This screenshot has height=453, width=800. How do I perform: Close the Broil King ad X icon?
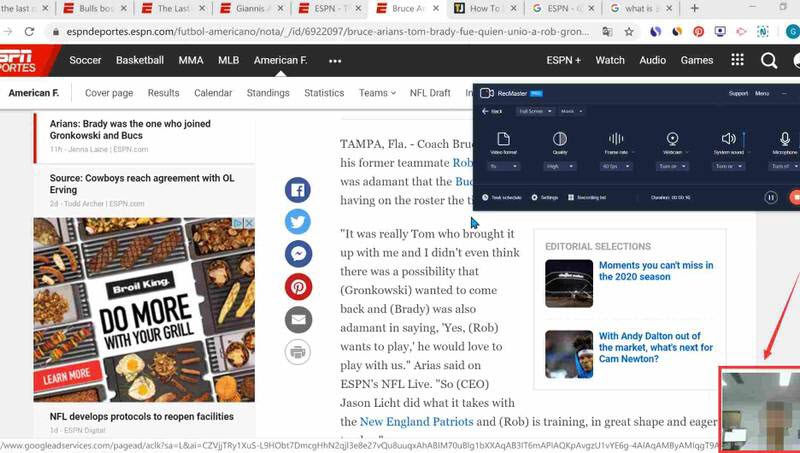click(x=249, y=223)
